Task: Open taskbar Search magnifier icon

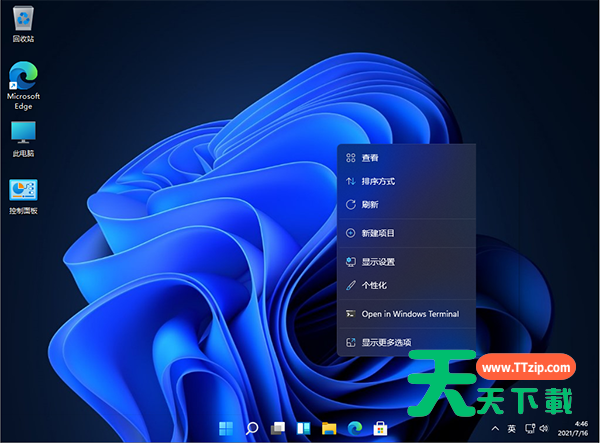Action: (252, 428)
